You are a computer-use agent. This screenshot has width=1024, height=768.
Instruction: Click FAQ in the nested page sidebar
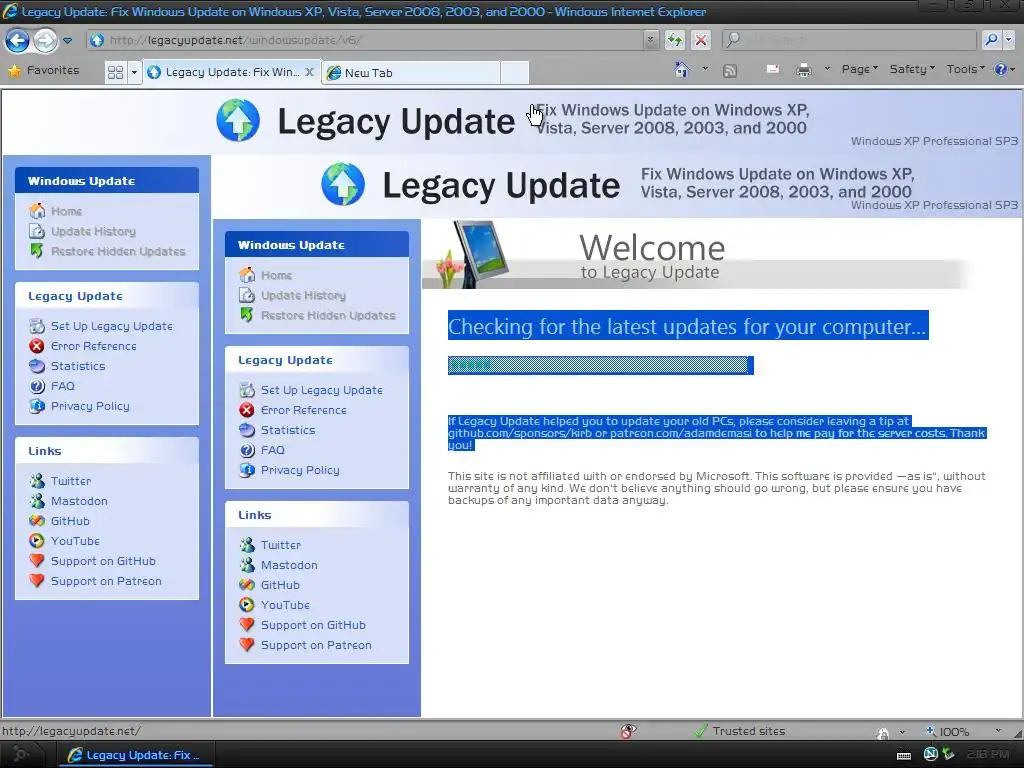272,450
